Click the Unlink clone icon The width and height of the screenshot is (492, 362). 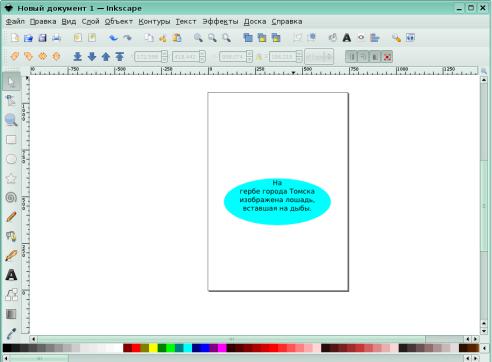point(276,38)
